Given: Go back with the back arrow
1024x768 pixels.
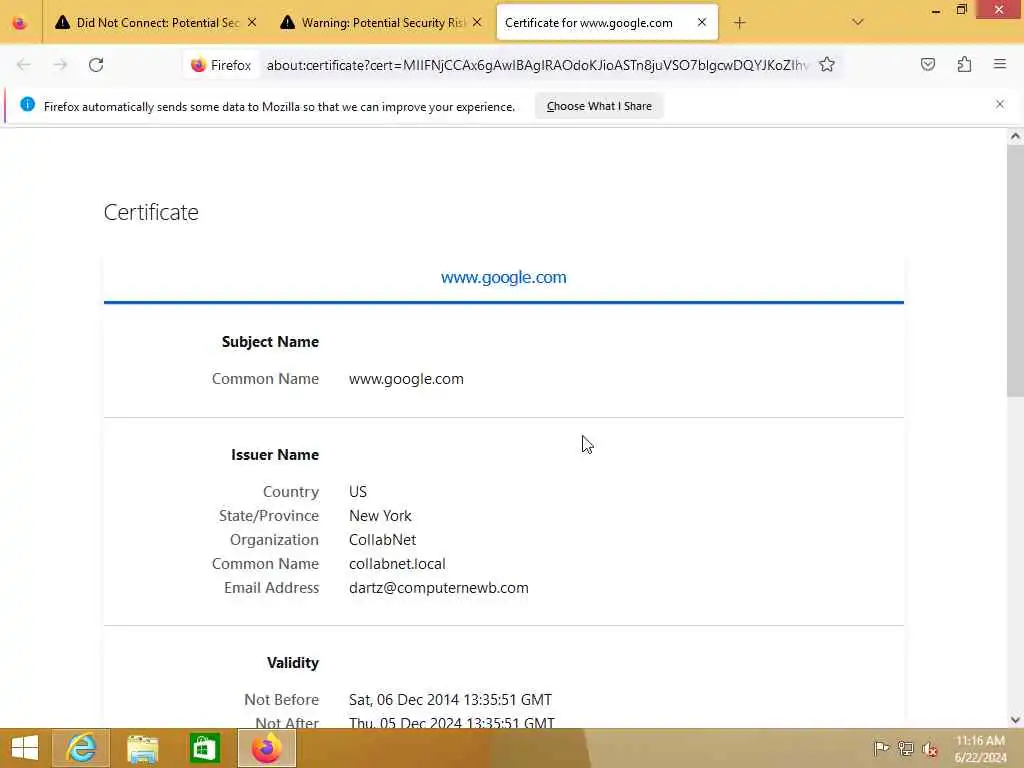Looking at the screenshot, I should (24, 65).
